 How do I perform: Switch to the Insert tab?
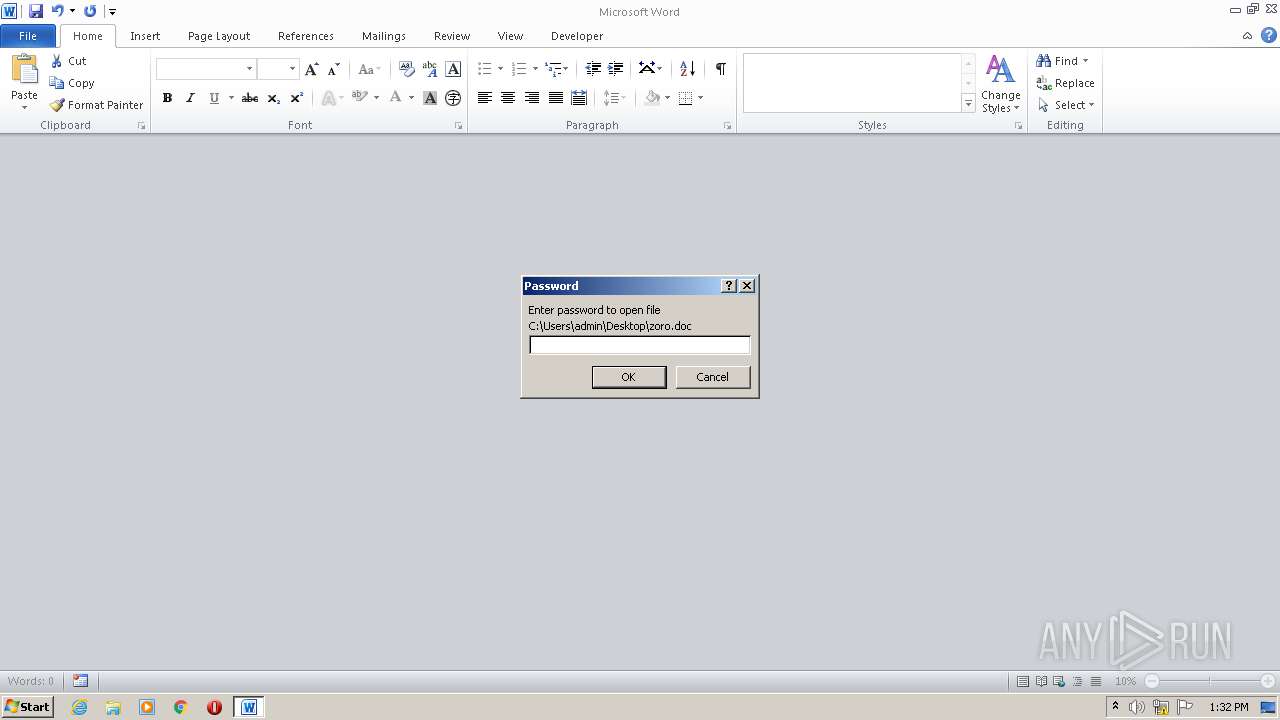145,36
